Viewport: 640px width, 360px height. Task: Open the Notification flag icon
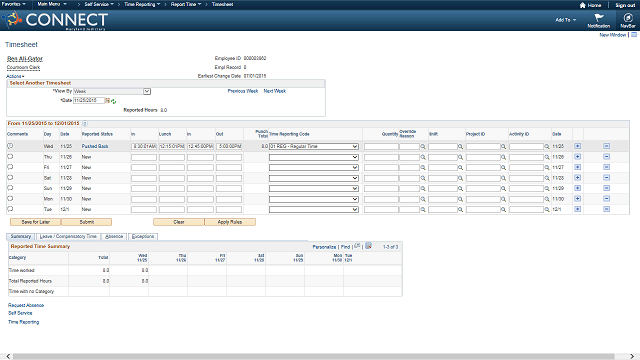point(599,18)
